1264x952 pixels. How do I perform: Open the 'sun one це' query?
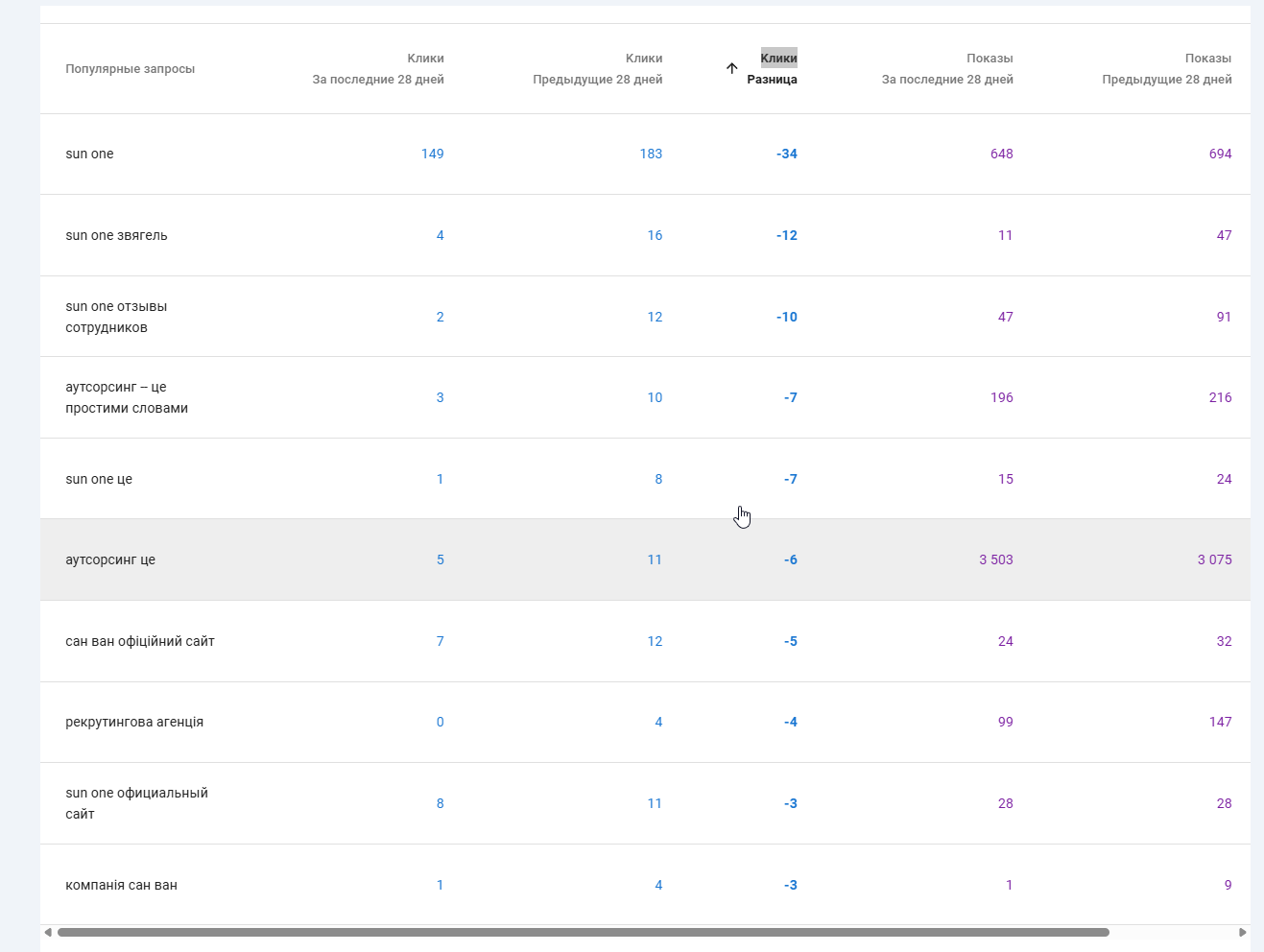tap(99, 479)
